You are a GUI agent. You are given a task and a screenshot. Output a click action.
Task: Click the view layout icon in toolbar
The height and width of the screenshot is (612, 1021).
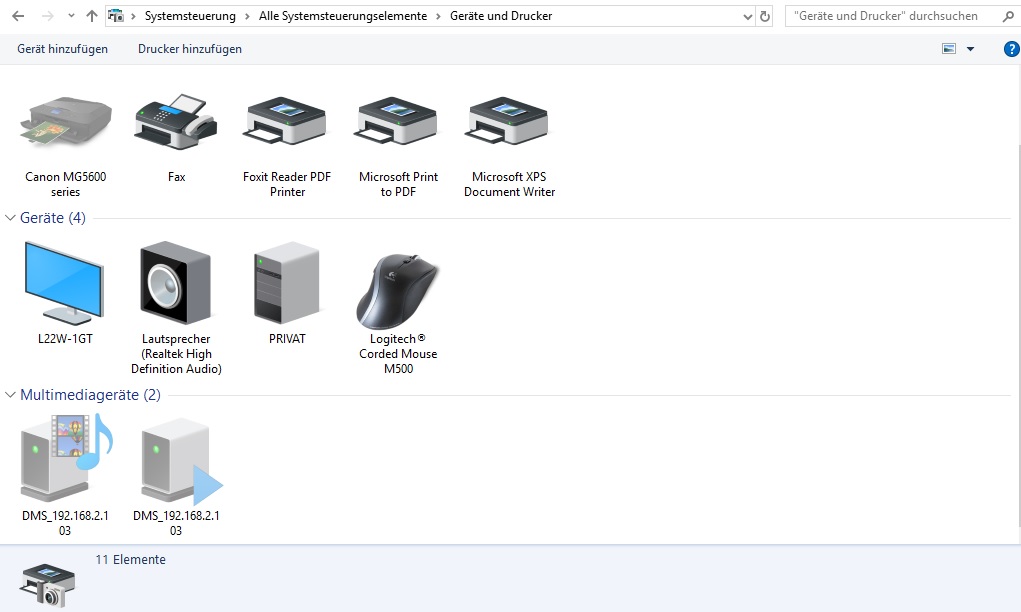coord(949,49)
